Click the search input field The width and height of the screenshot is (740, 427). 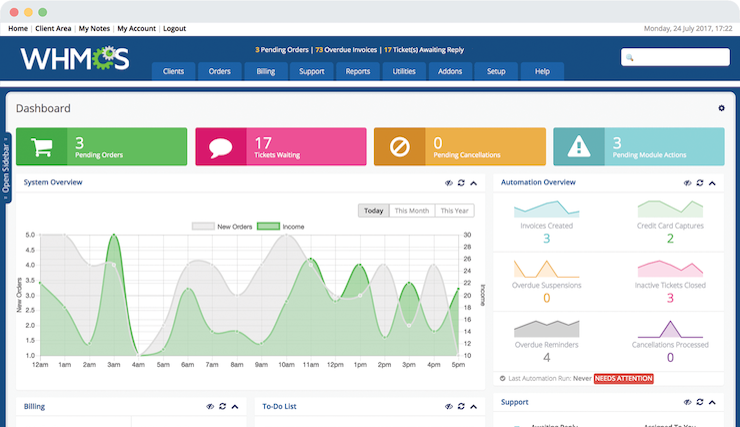(x=675, y=57)
